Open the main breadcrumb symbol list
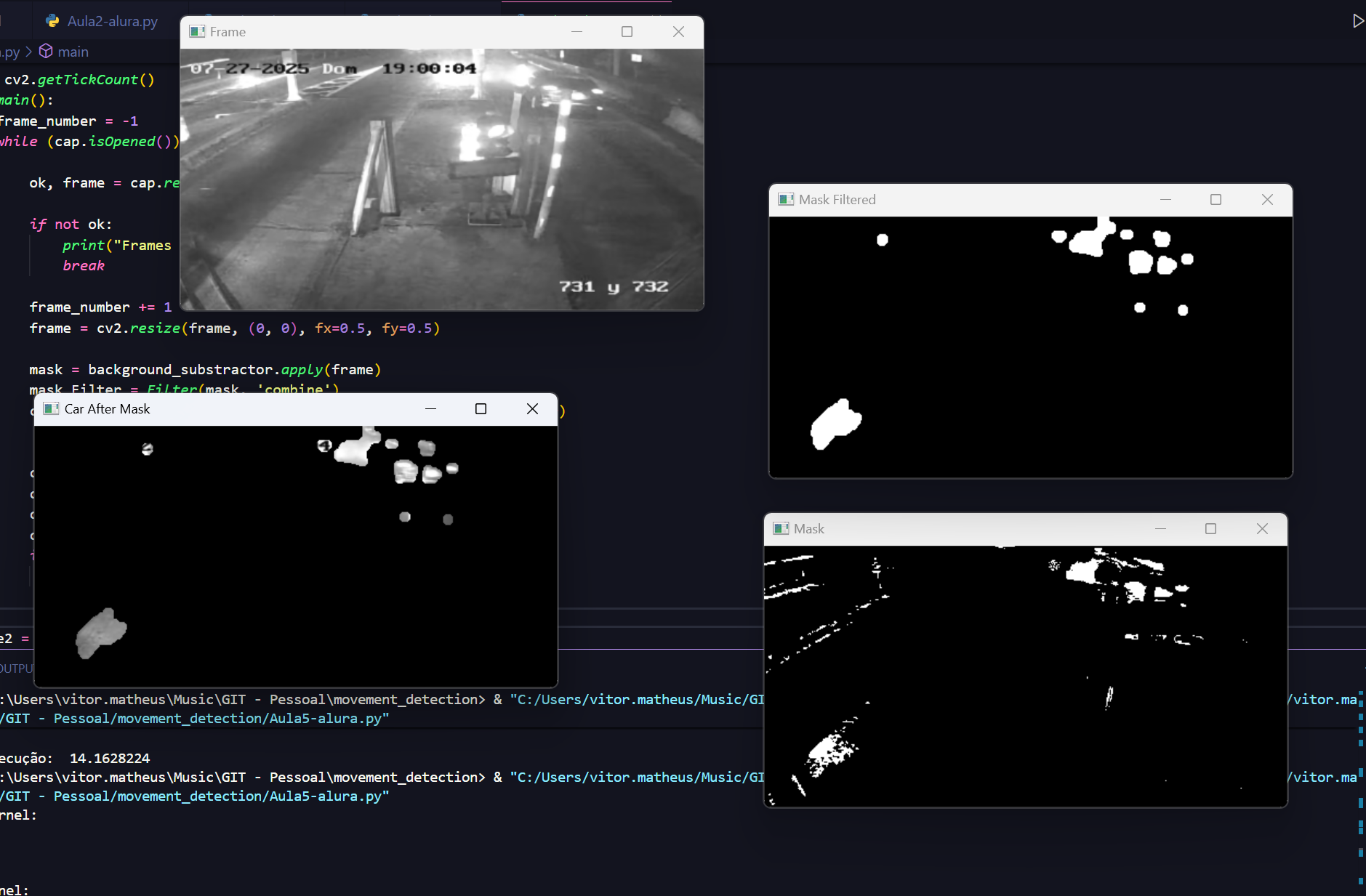1366x896 pixels. pyautogui.click(x=73, y=52)
